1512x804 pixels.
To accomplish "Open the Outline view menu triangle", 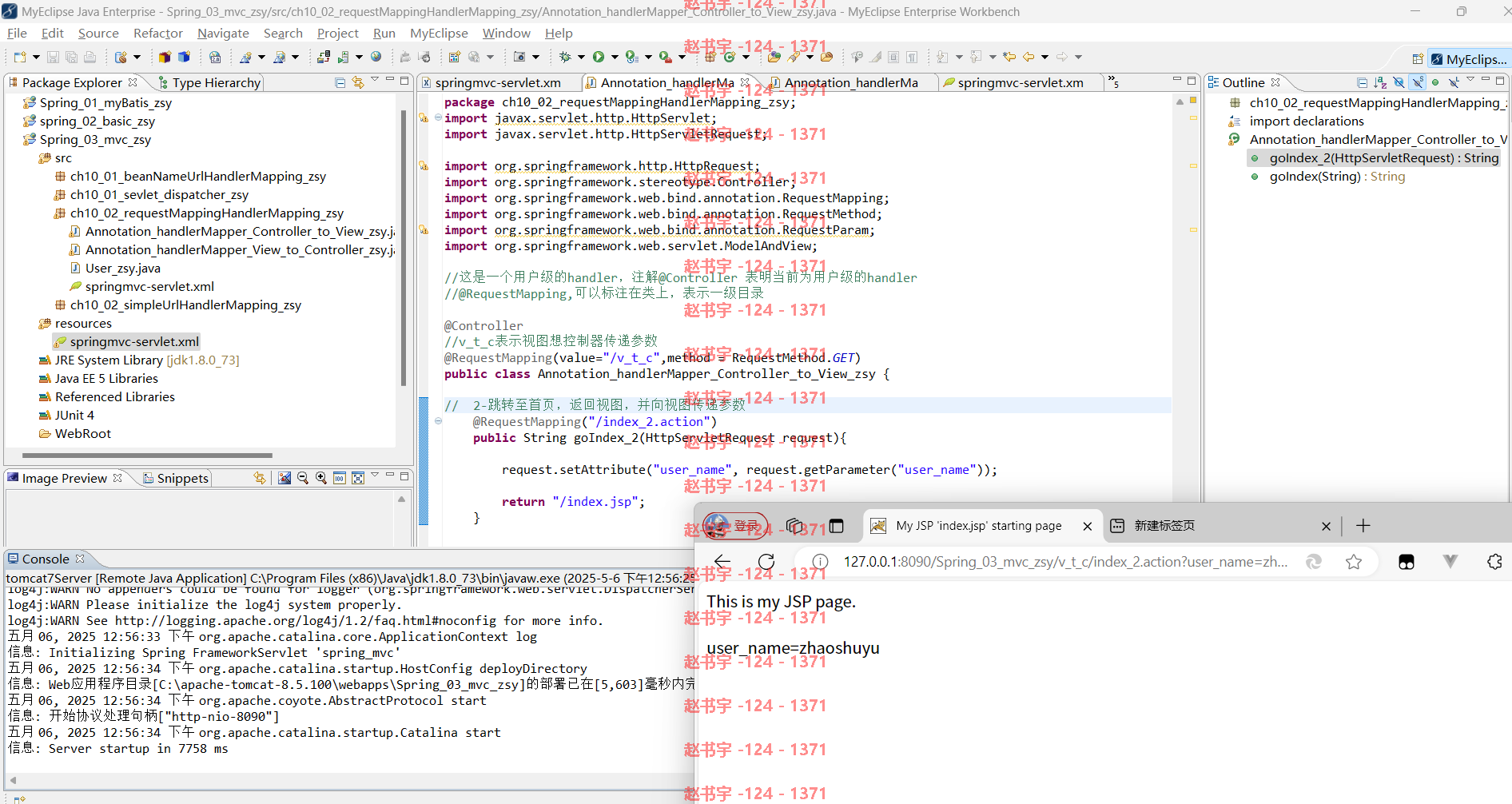I will click(1470, 80).
